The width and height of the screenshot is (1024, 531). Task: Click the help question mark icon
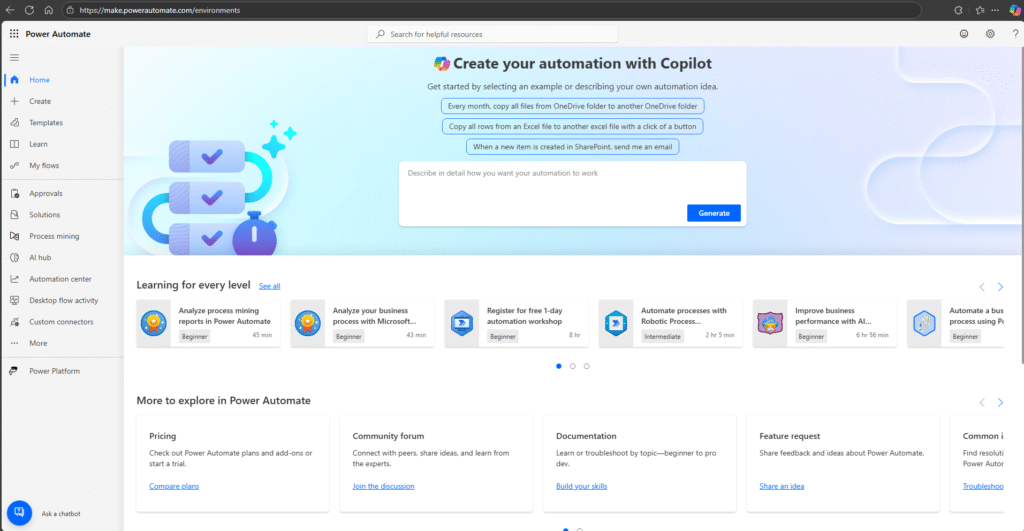tap(1014, 34)
